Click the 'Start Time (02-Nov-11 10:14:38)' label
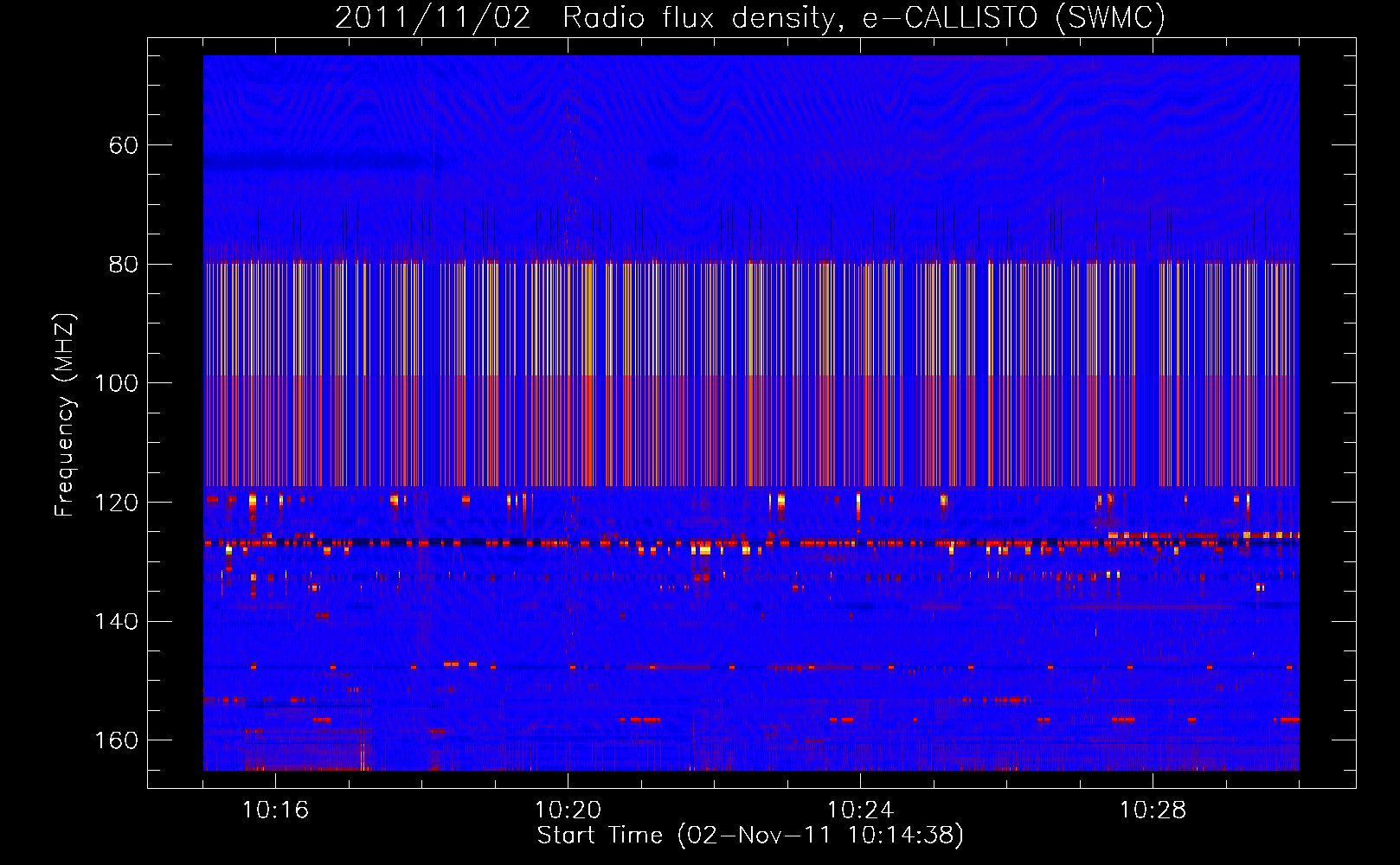Viewport: 1400px width, 865px height. 750,836
